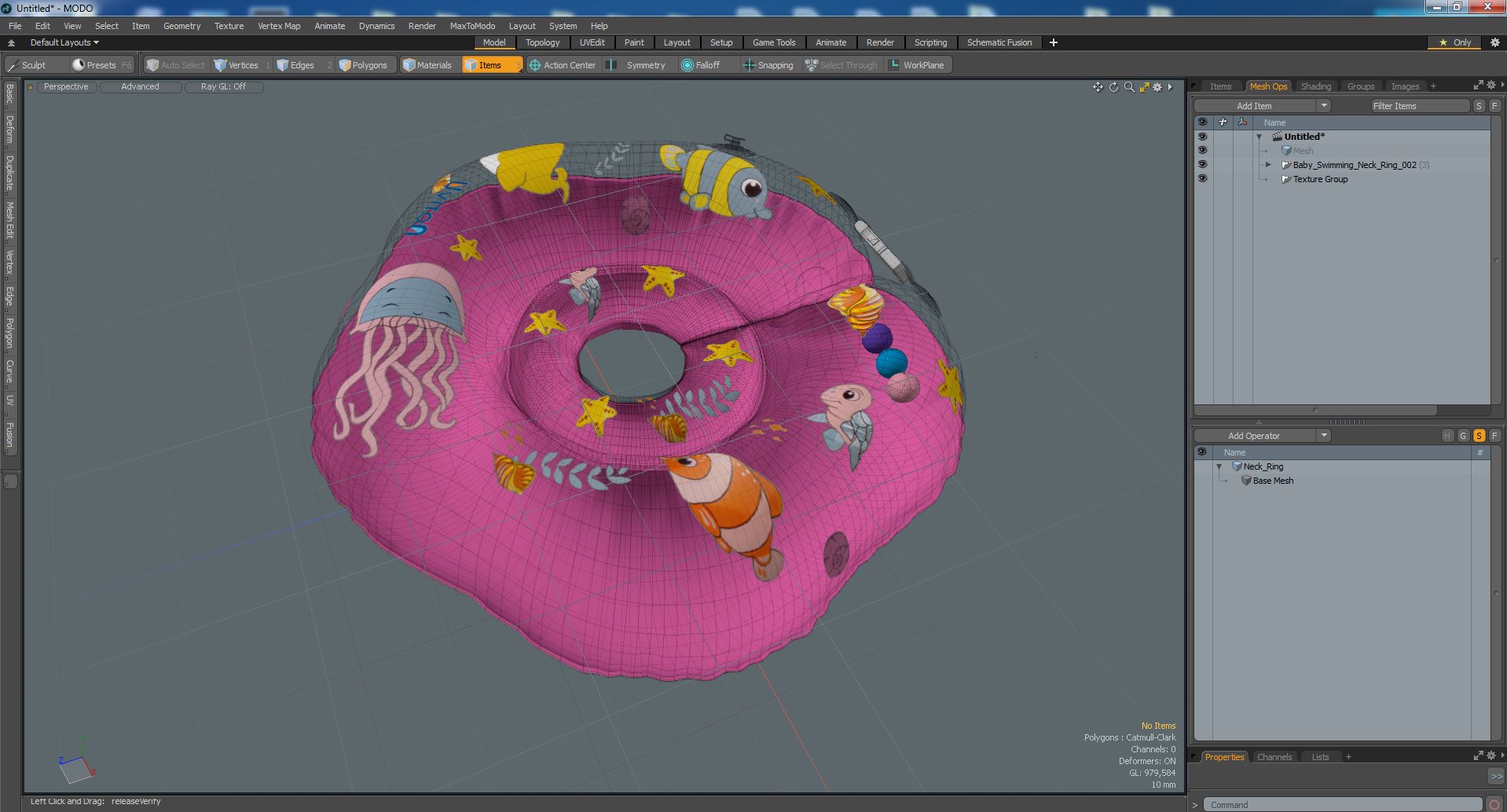Open the Action Center menu

(563, 65)
